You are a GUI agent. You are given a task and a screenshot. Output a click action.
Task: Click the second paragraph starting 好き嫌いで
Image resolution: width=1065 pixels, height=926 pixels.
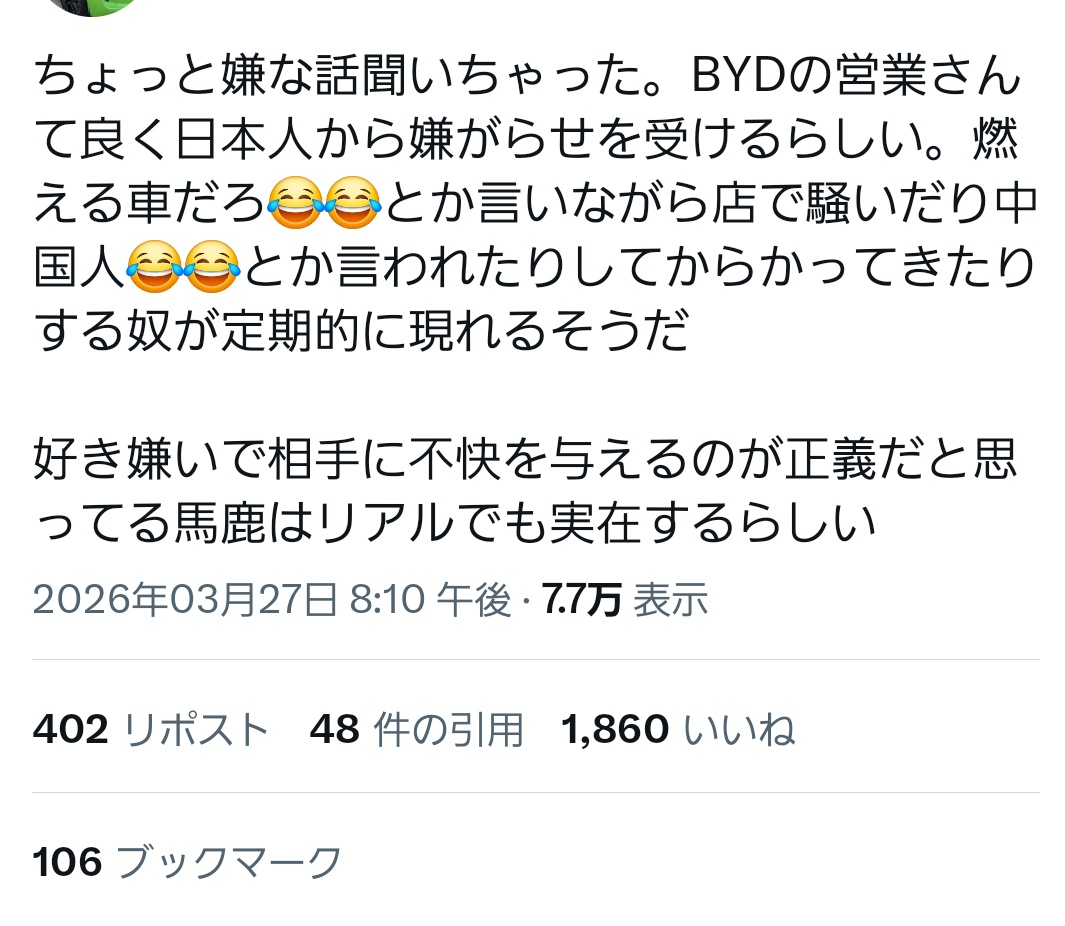click(x=524, y=491)
